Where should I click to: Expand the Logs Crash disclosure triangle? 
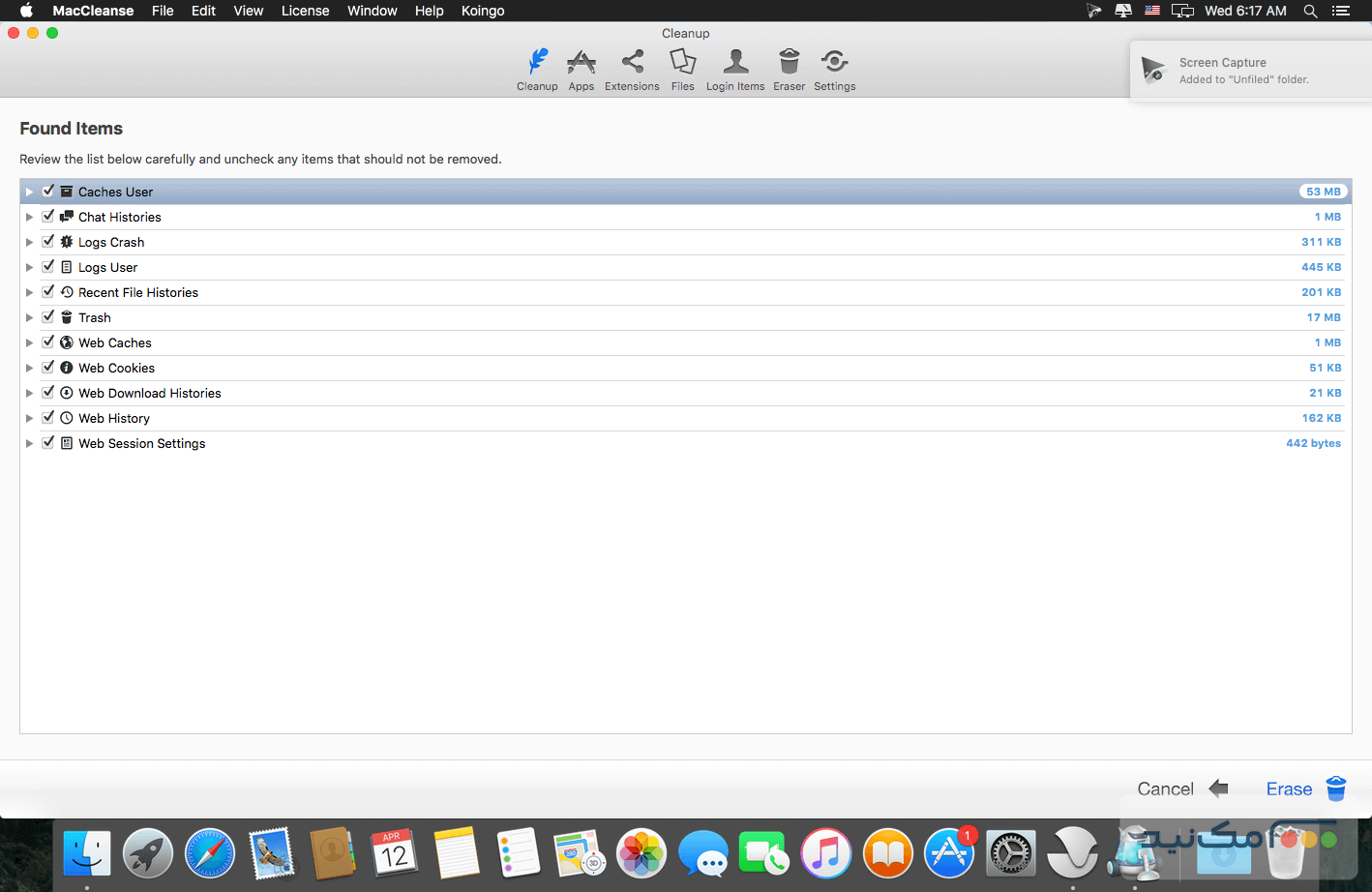(x=29, y=242)
